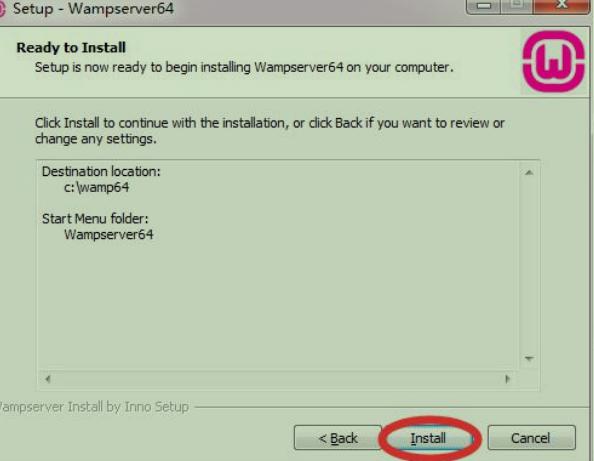Click the c:\wamp64 destination path text
The width and height of the screenshot is (594, 461).
97,187
